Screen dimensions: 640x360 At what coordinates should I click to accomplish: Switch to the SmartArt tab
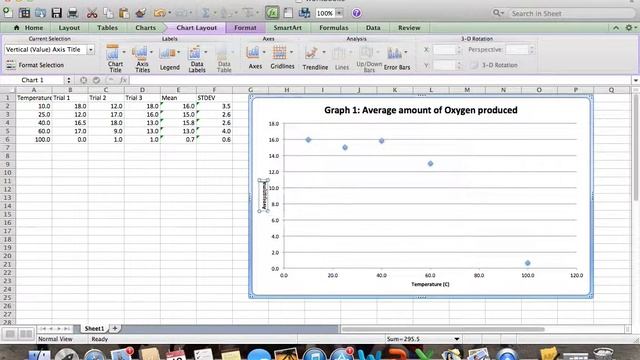tap(287, 28)
